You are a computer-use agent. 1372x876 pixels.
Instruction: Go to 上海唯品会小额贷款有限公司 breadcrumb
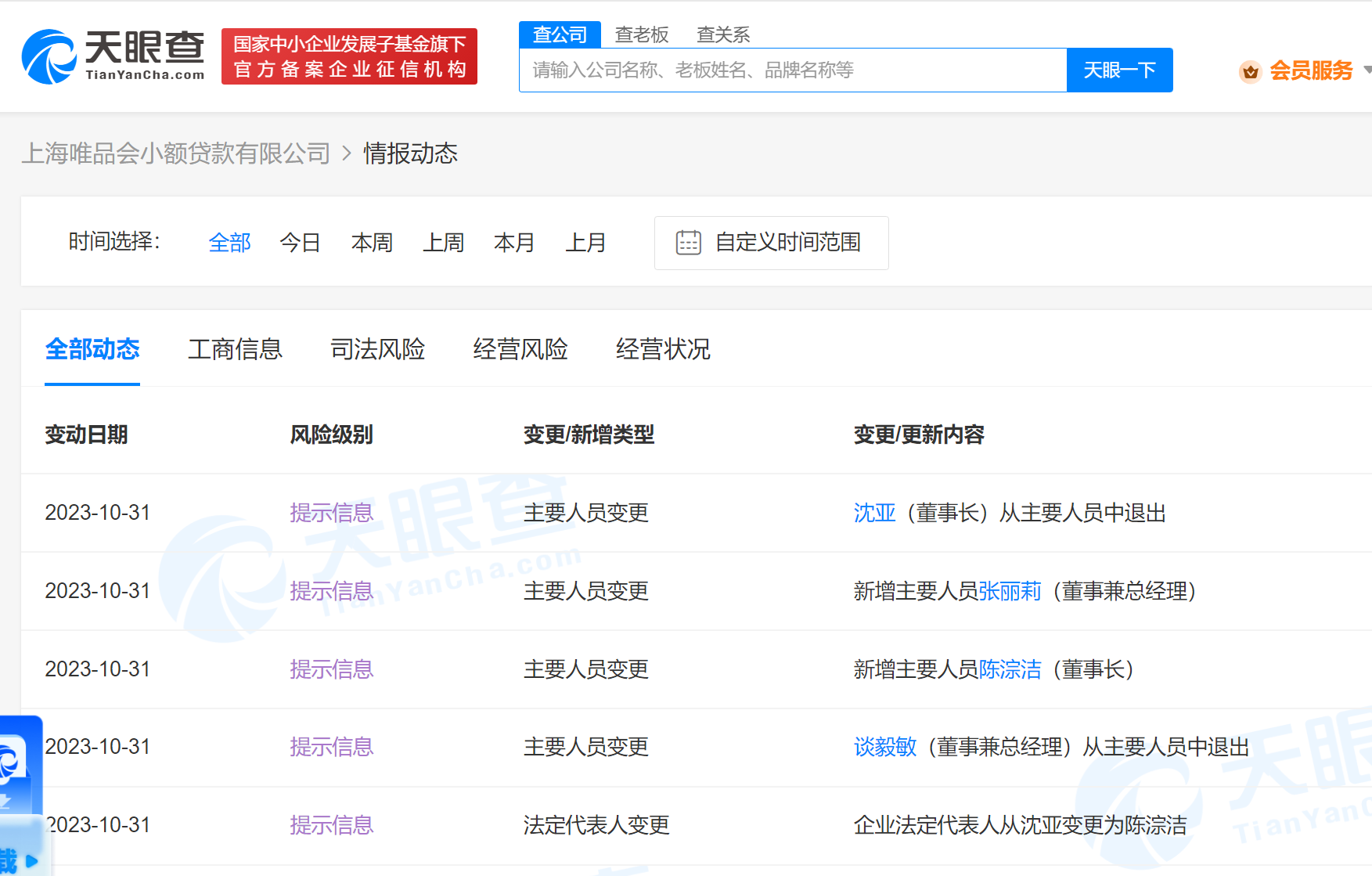pos(176,153)
